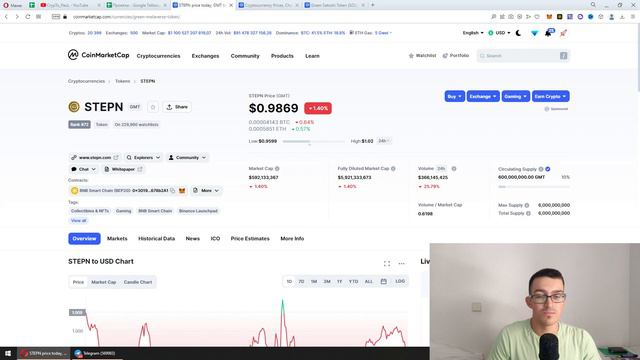Open Exchanges nav menu
The image size is (640, 360).
205,56
